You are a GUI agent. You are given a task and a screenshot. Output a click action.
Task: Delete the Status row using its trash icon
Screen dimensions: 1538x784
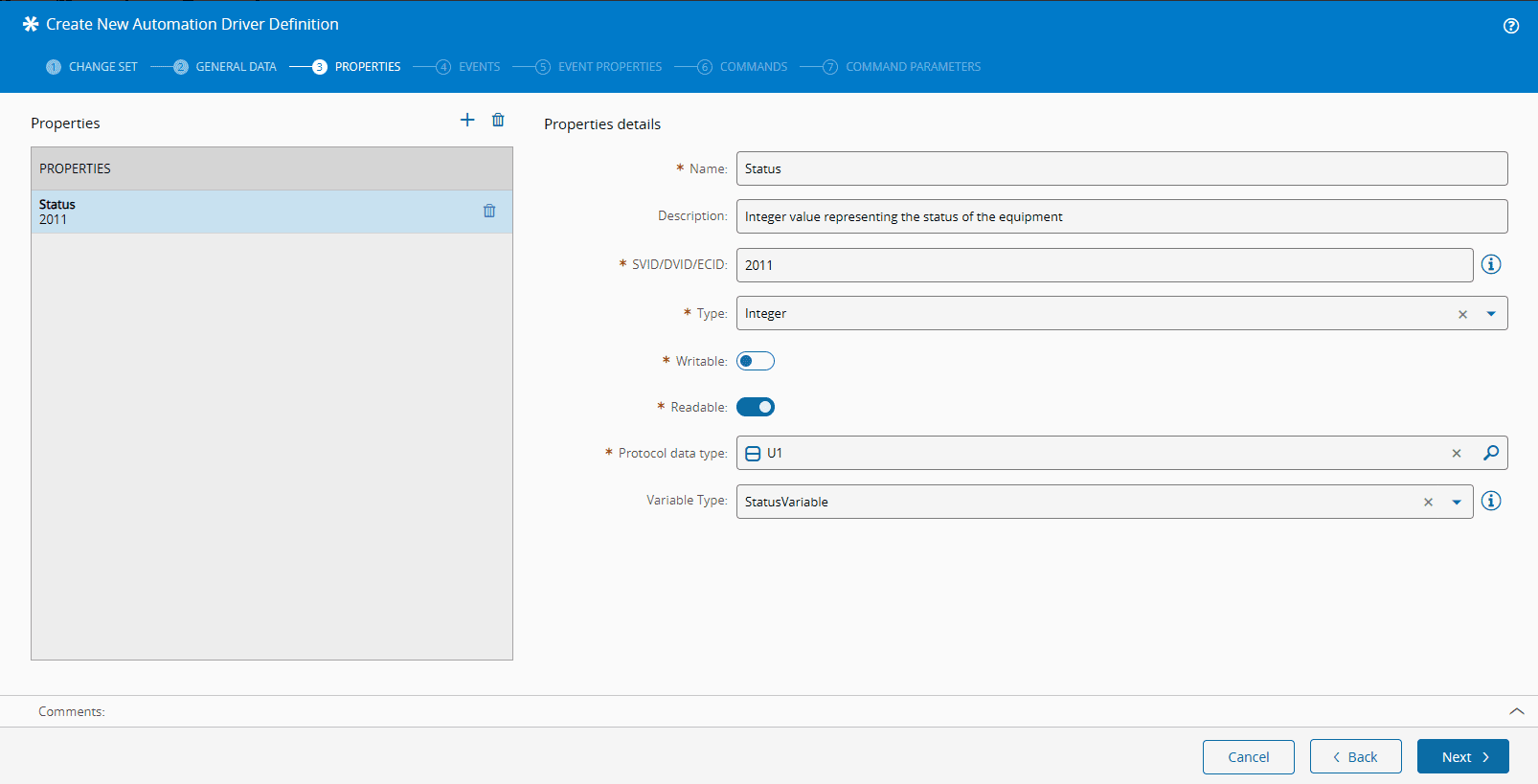[489, 211]
